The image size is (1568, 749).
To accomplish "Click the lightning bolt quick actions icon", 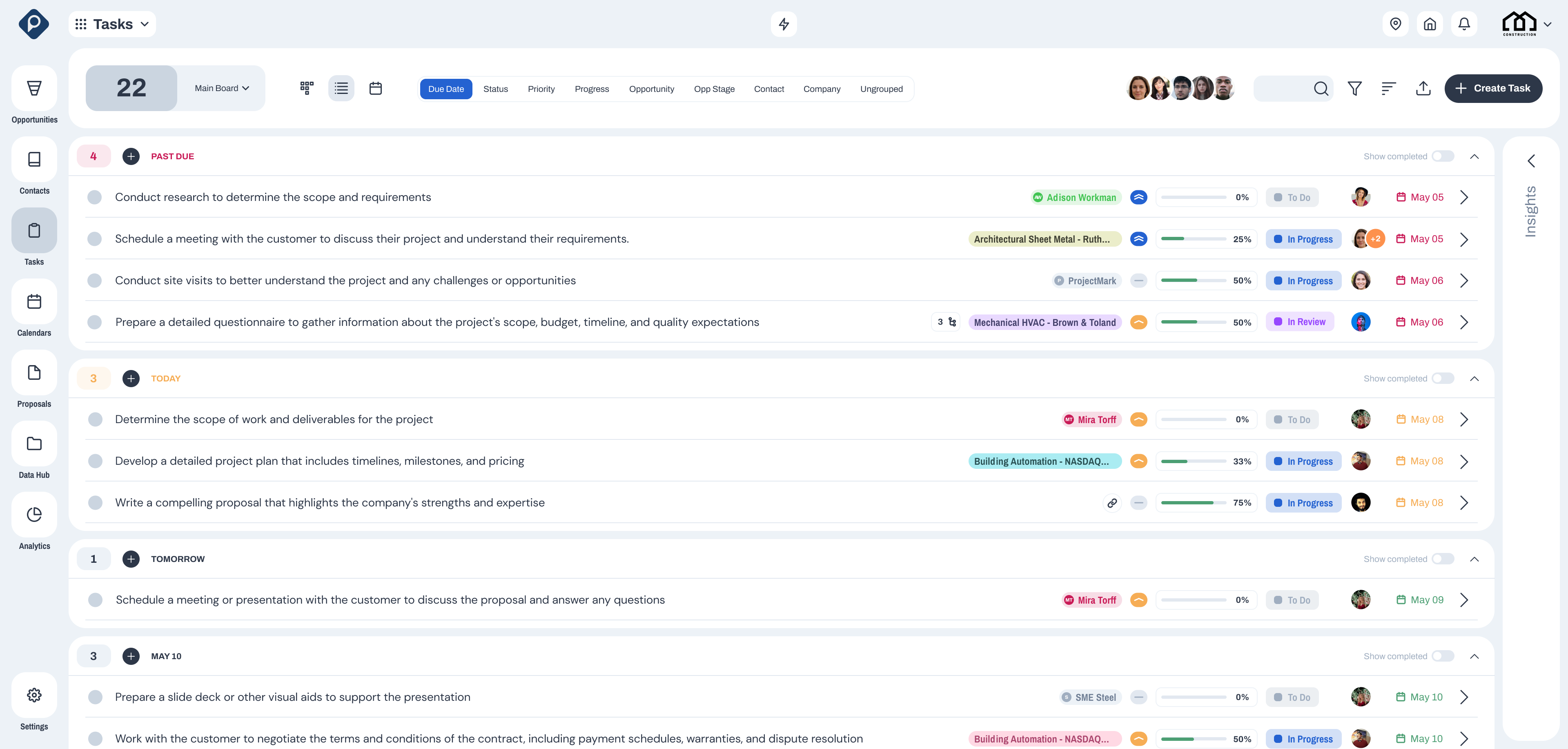I will pyautogui.click(x=784, y=25).
